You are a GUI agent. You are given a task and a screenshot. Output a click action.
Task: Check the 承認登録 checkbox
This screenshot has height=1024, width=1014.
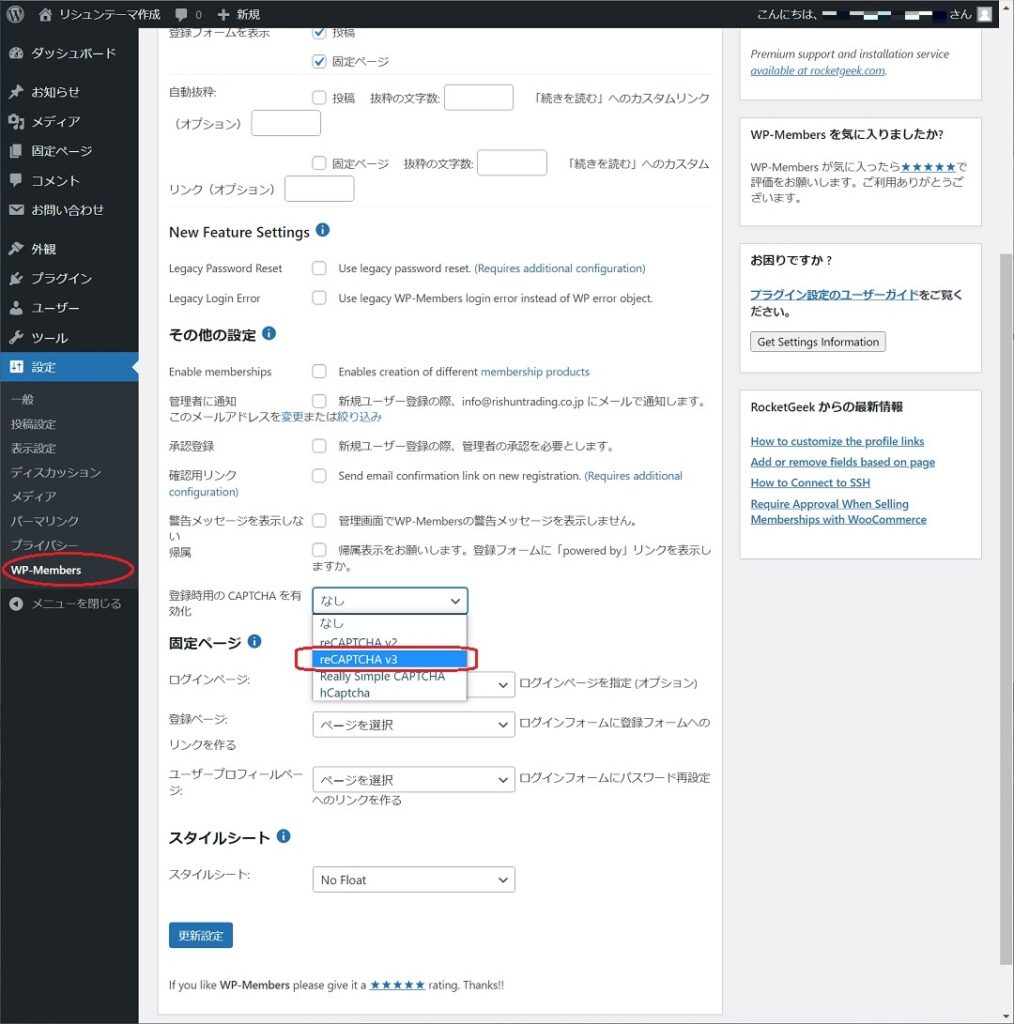coord(319,445)
